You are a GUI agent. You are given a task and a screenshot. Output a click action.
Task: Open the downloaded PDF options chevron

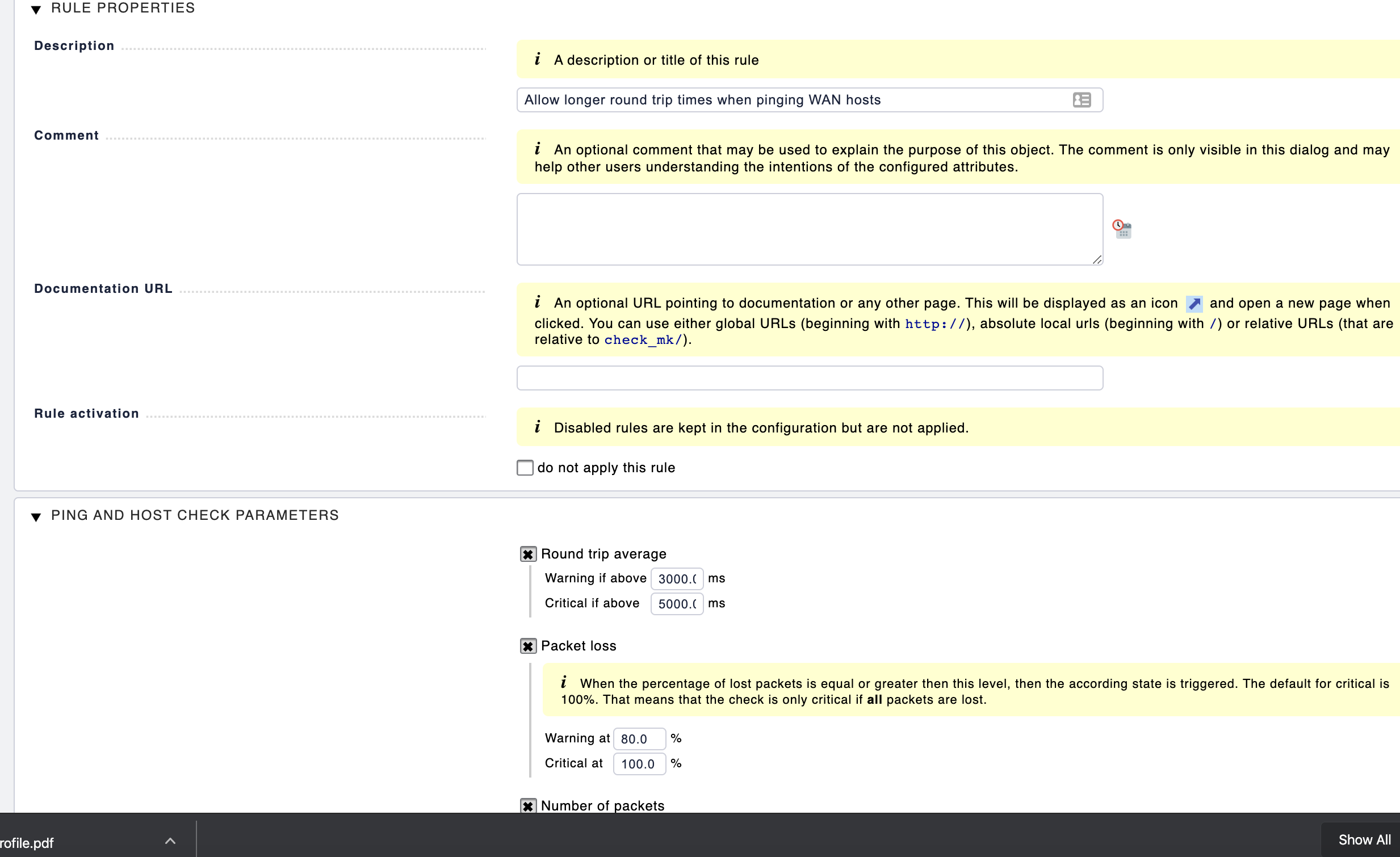pos(170,841)
